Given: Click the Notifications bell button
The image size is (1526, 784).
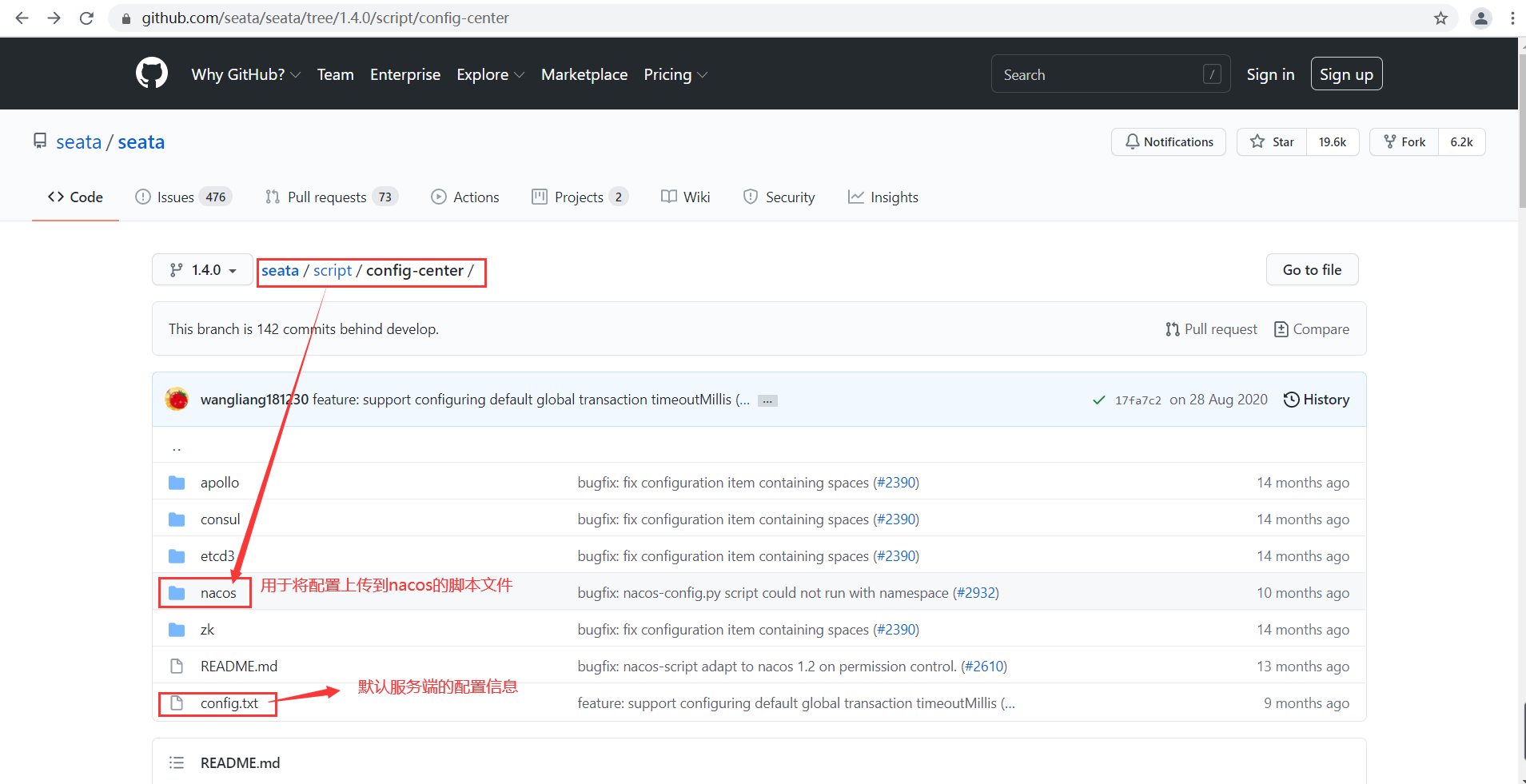Looking at the screenshot, I should click(x=1168, y=141).
